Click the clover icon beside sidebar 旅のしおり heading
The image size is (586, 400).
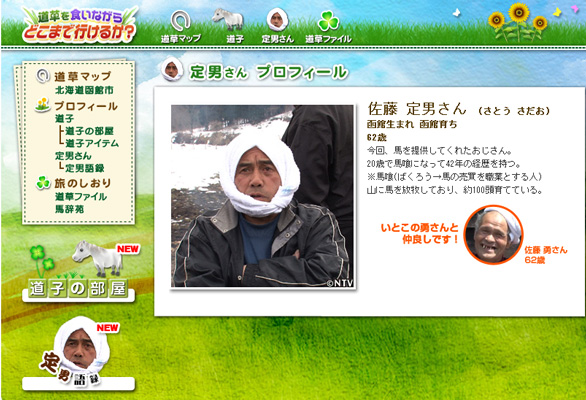[x=43, y=183]
